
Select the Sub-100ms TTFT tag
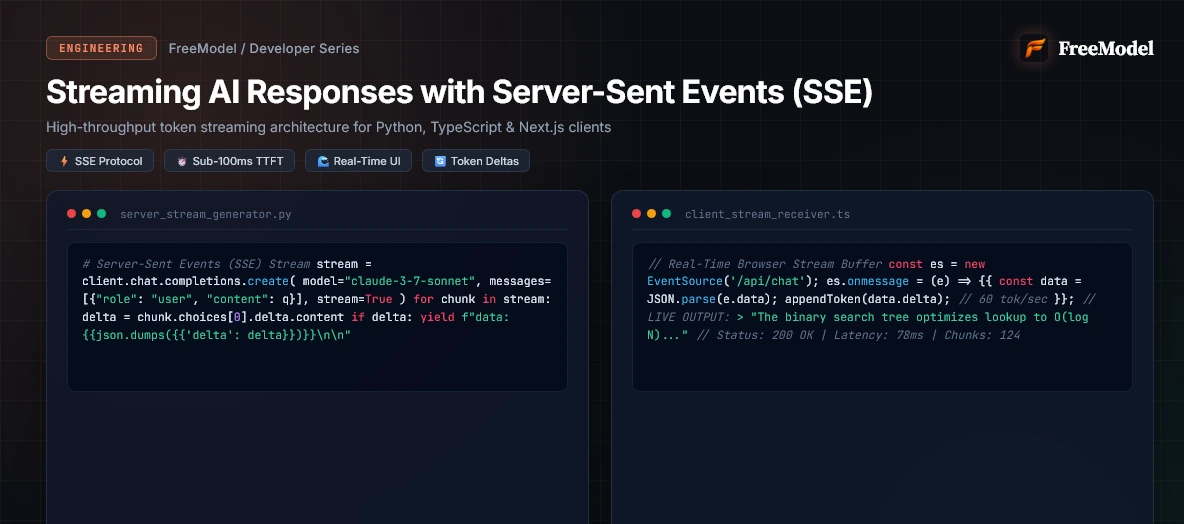[x=230, y=161]
